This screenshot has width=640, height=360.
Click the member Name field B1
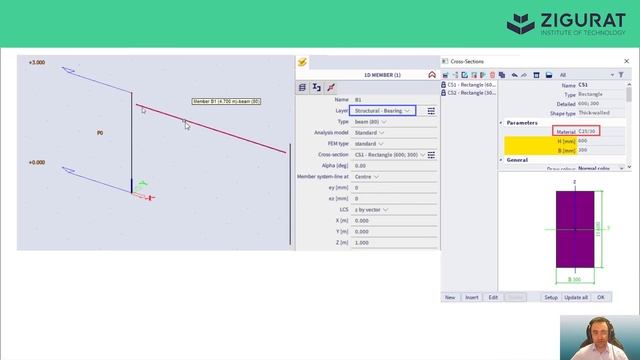(x=395, y=100)
